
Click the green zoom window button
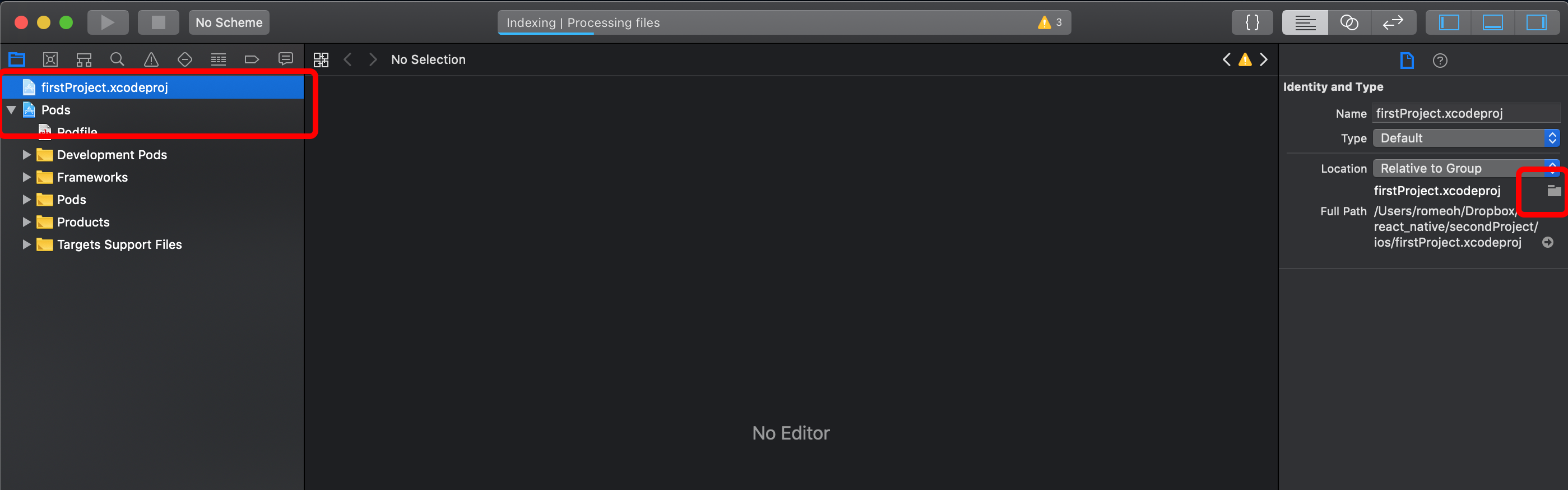pos(66,22)
